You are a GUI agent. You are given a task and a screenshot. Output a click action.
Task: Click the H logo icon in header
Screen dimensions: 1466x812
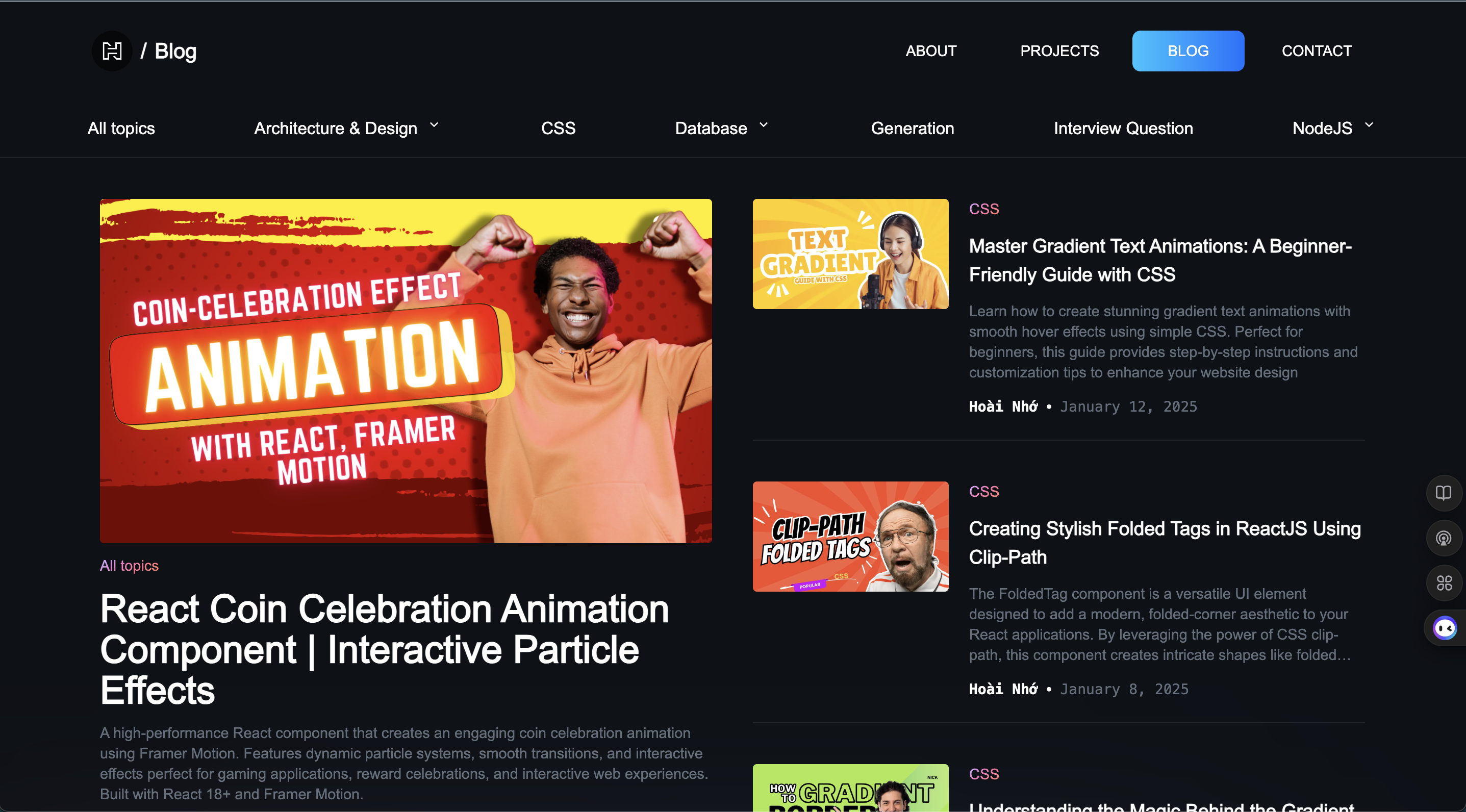pyautogui.click(x=112, y=51)
